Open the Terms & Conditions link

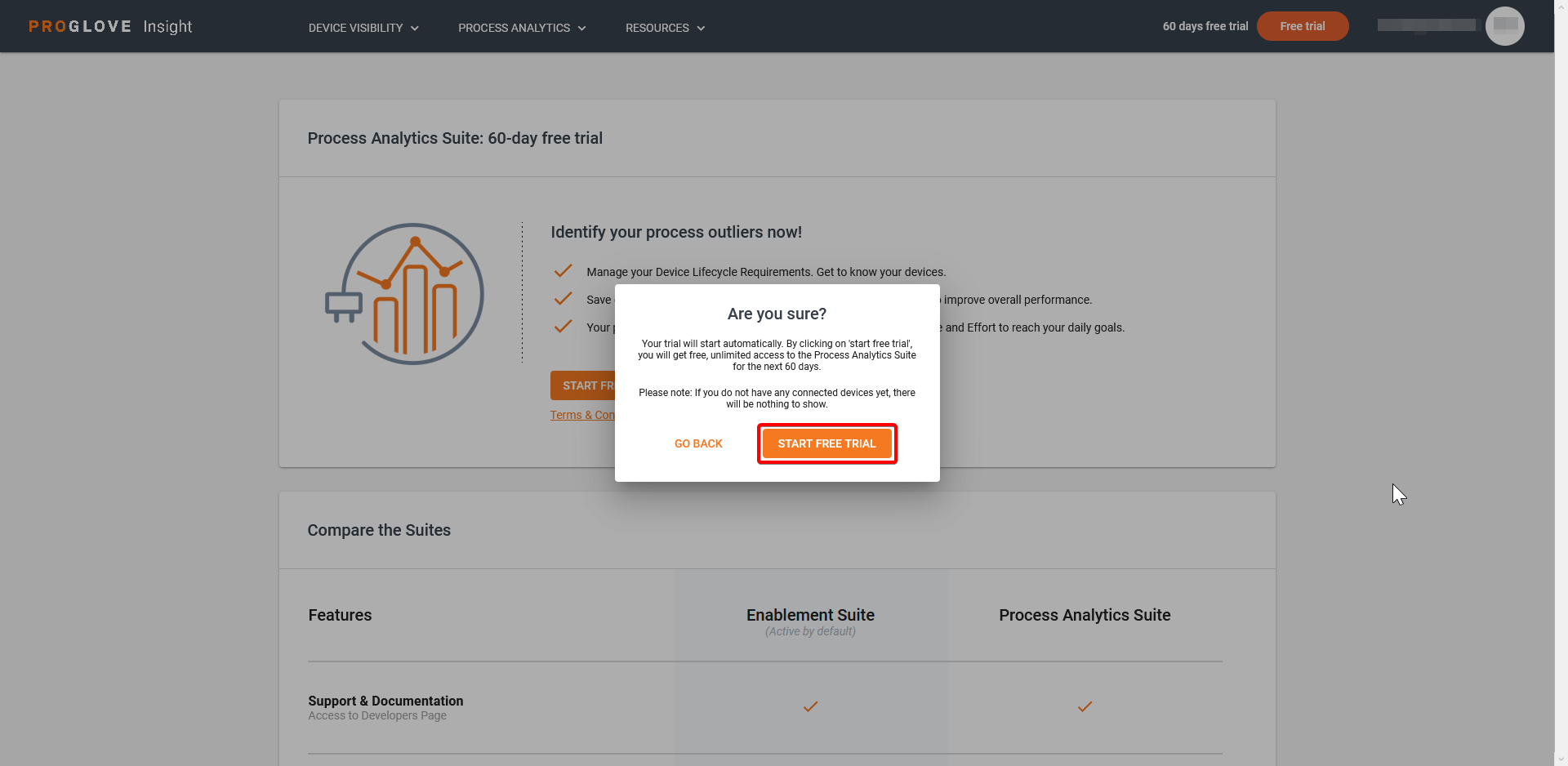(582, 415)
